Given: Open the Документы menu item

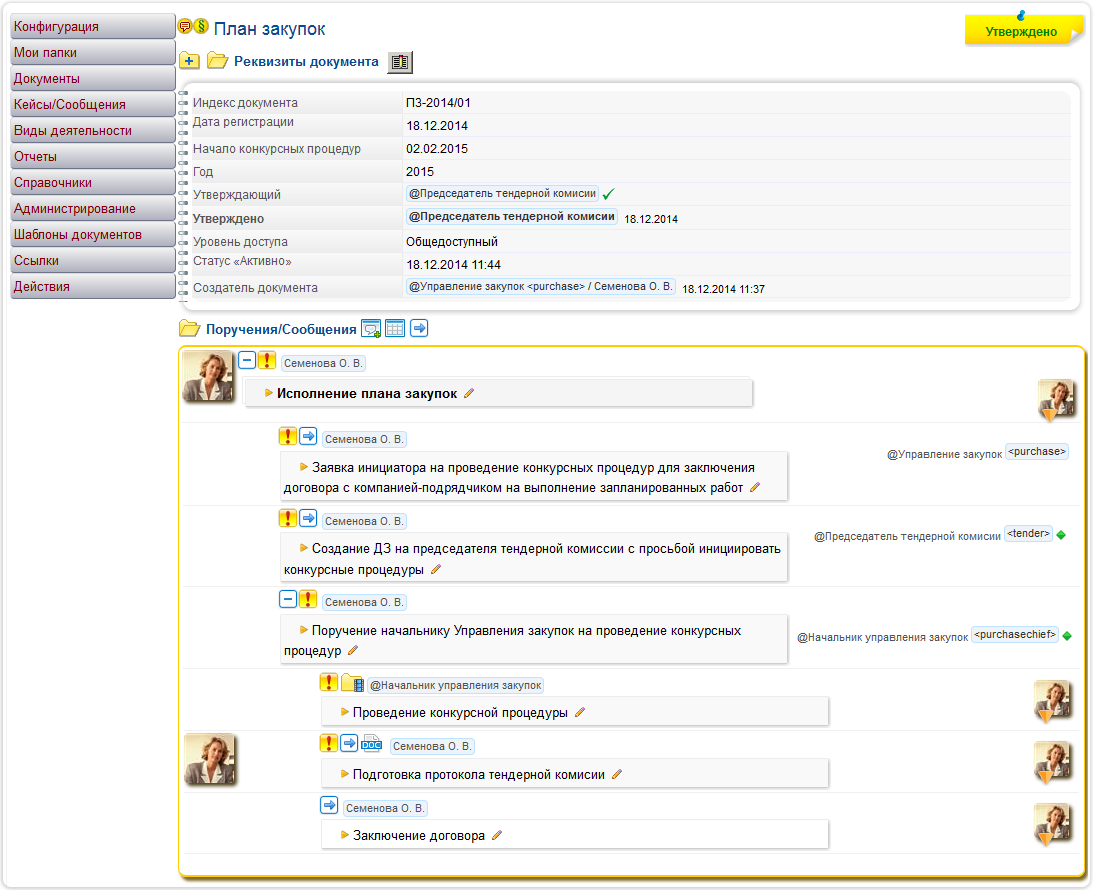Looking at the screenshot, I should click(x=90, y=78).
